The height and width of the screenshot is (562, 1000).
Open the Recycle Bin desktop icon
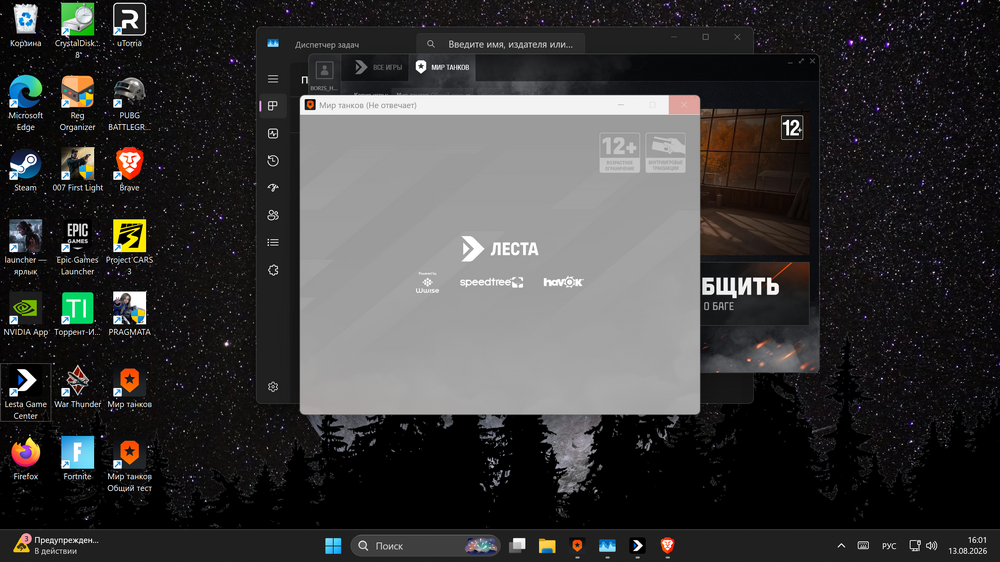click(26, 26)
